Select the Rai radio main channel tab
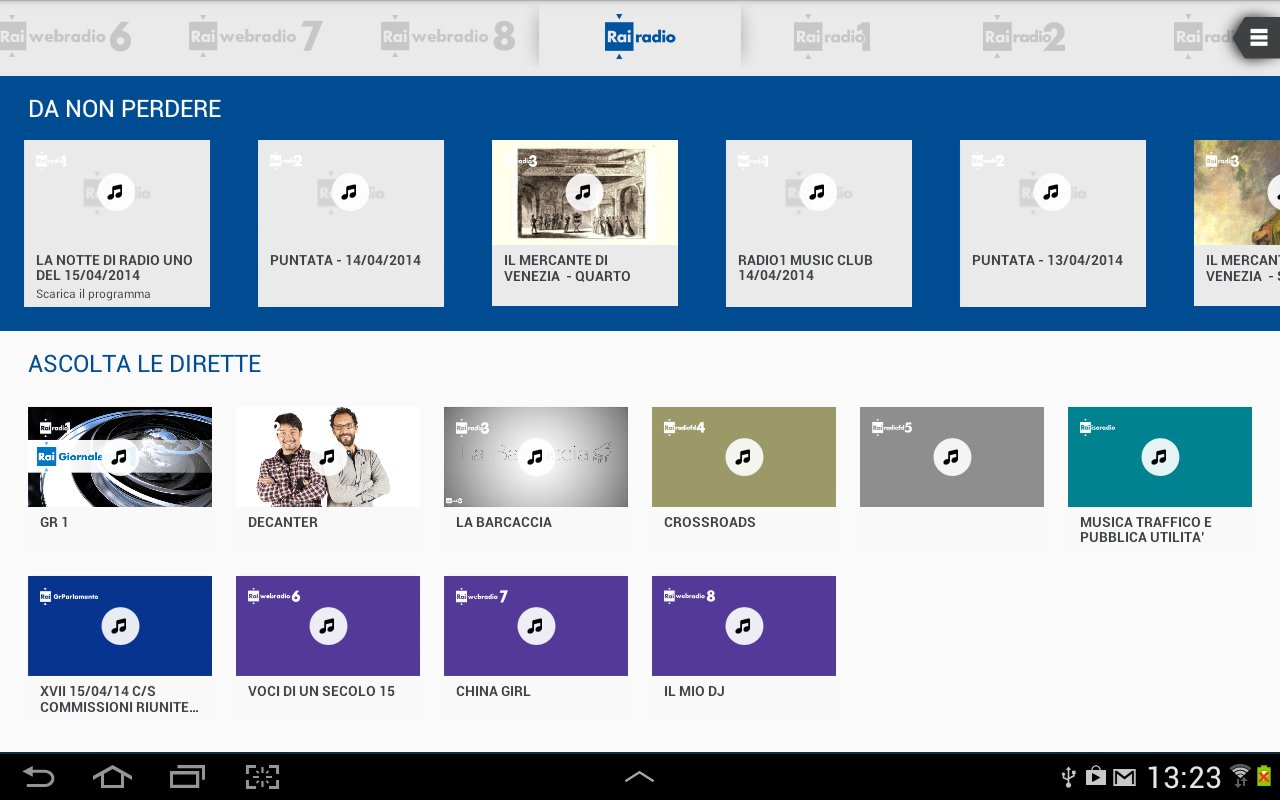This screenshot has height=800, width=1280. click(640, 37)
